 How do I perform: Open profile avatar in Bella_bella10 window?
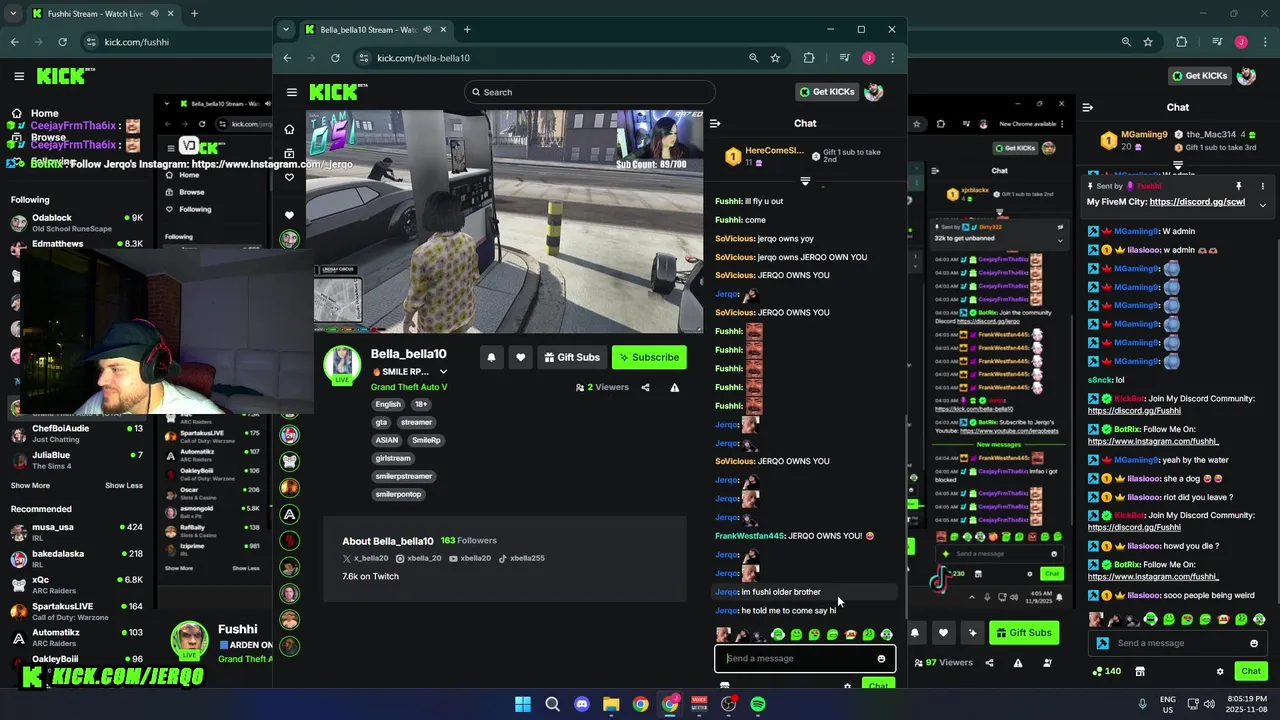point(874,92)
